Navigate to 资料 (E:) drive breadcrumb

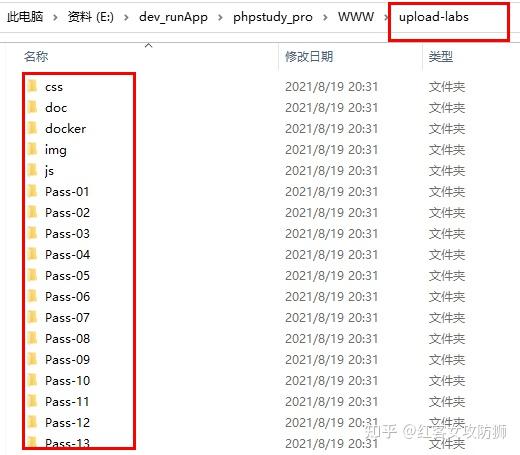pyautogui.click(x=91, y=17)
